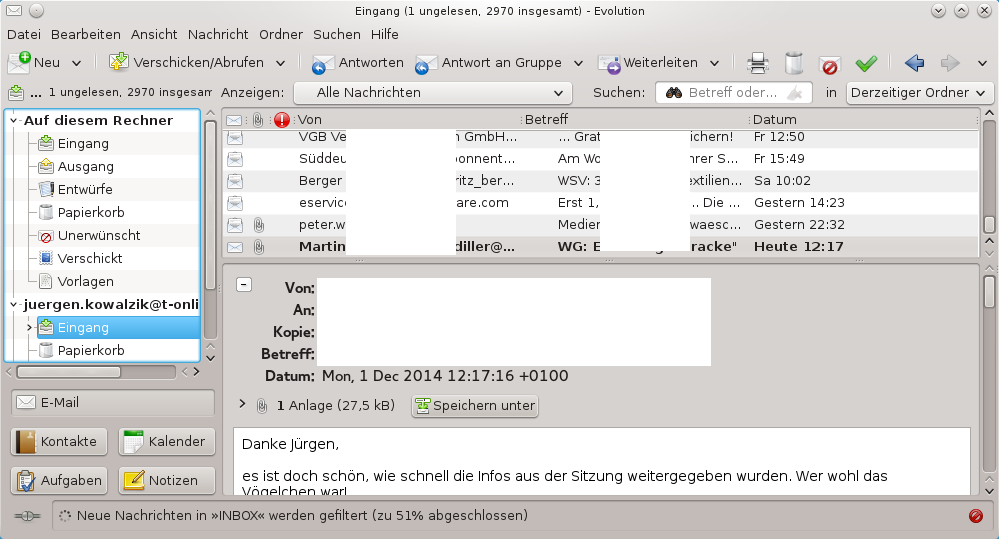This screenshot has height=539, width=999.
Task: Switch to Kontakte view
Action: coord(59,442)
